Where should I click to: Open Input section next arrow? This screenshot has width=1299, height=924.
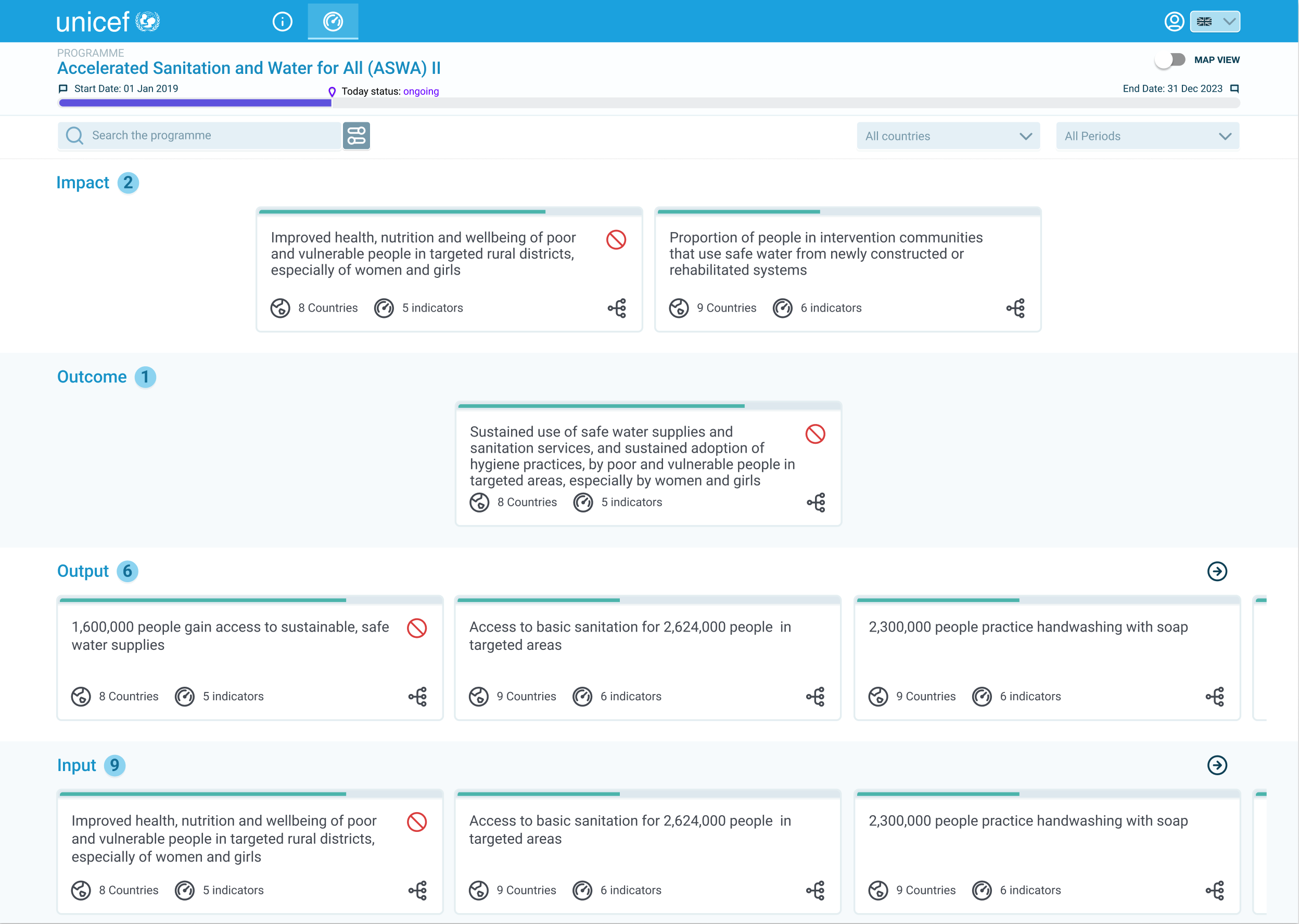pyautogui.click(x=1217, y=765)
